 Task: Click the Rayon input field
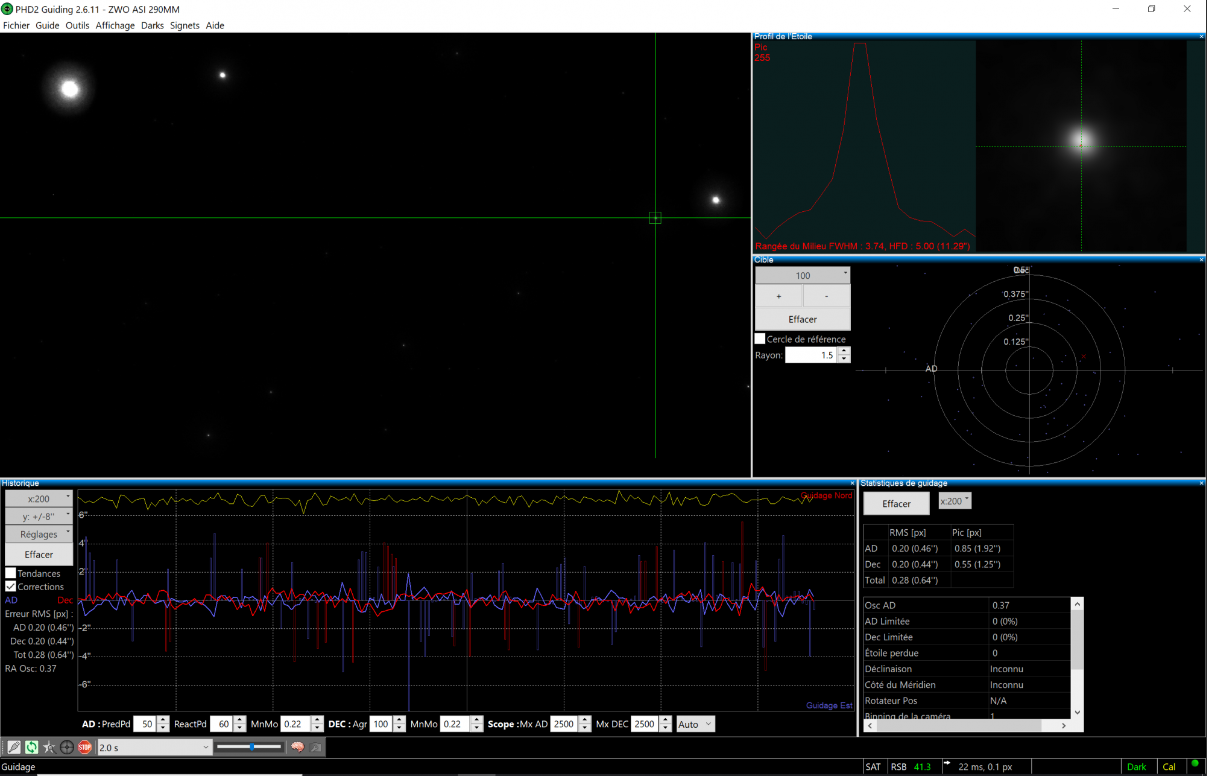(811, 355)
